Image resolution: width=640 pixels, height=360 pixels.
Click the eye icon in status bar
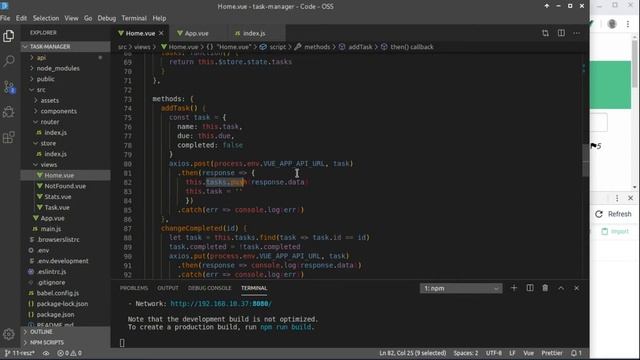pos(46,353)
